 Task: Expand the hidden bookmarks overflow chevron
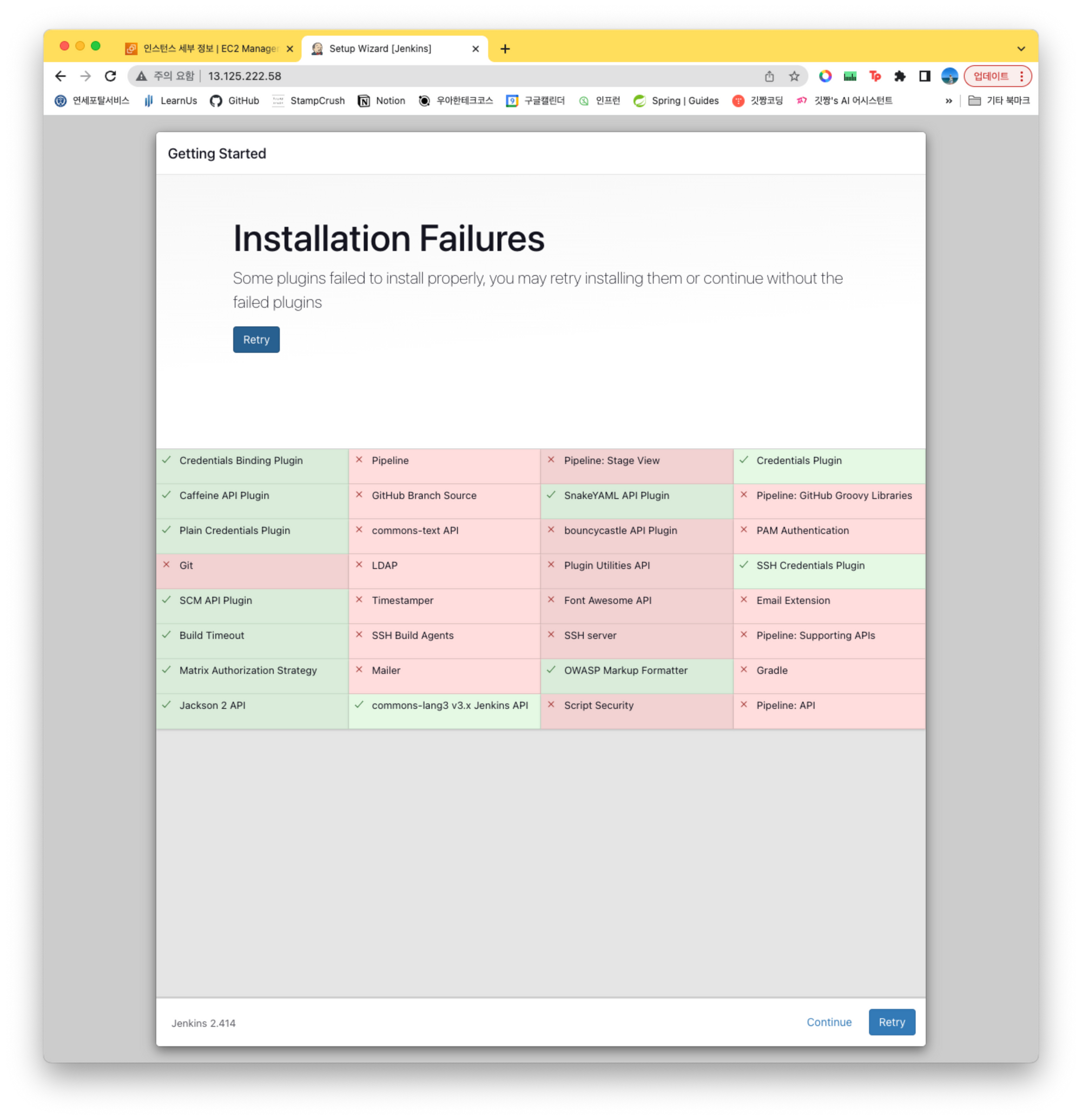point(949,101)
